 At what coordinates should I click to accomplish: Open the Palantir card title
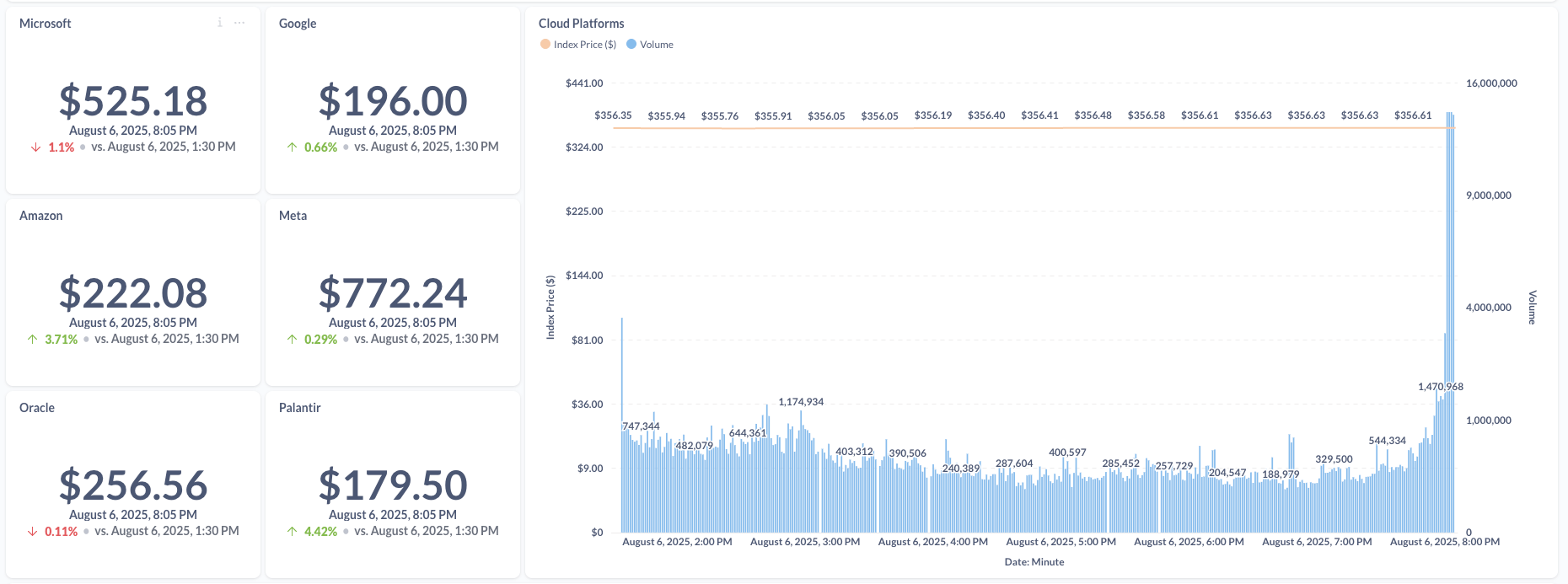300,408
